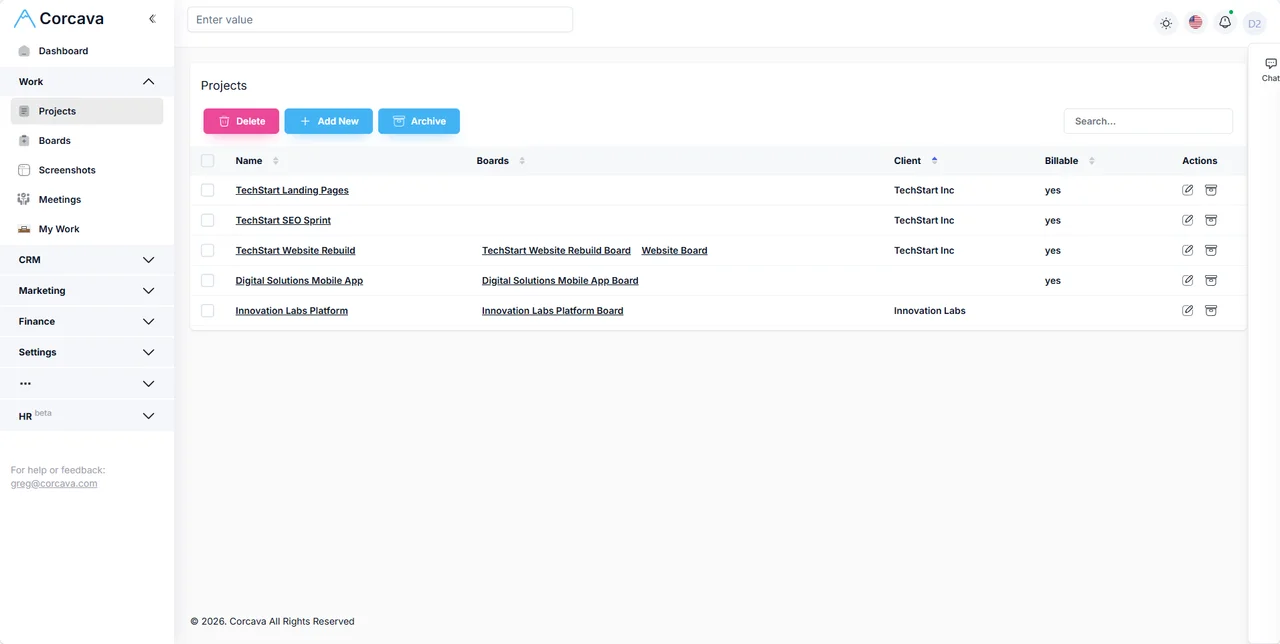Click the pink Delete button
The image size is (1280, 644).
pyautogui.click(x=241, y=121)
